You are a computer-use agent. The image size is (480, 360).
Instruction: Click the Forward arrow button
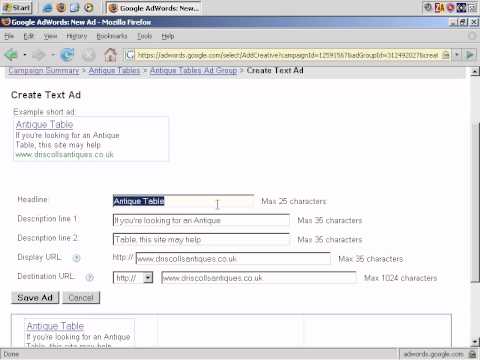[x=39, y=55]
